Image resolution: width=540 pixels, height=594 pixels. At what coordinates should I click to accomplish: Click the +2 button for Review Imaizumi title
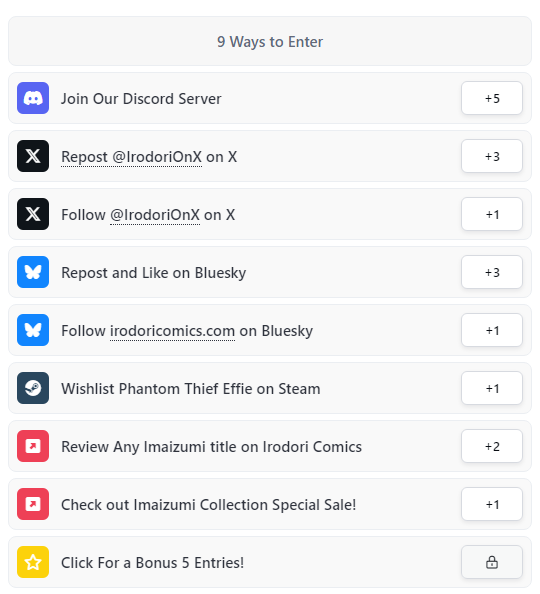(x=492, y=446)
